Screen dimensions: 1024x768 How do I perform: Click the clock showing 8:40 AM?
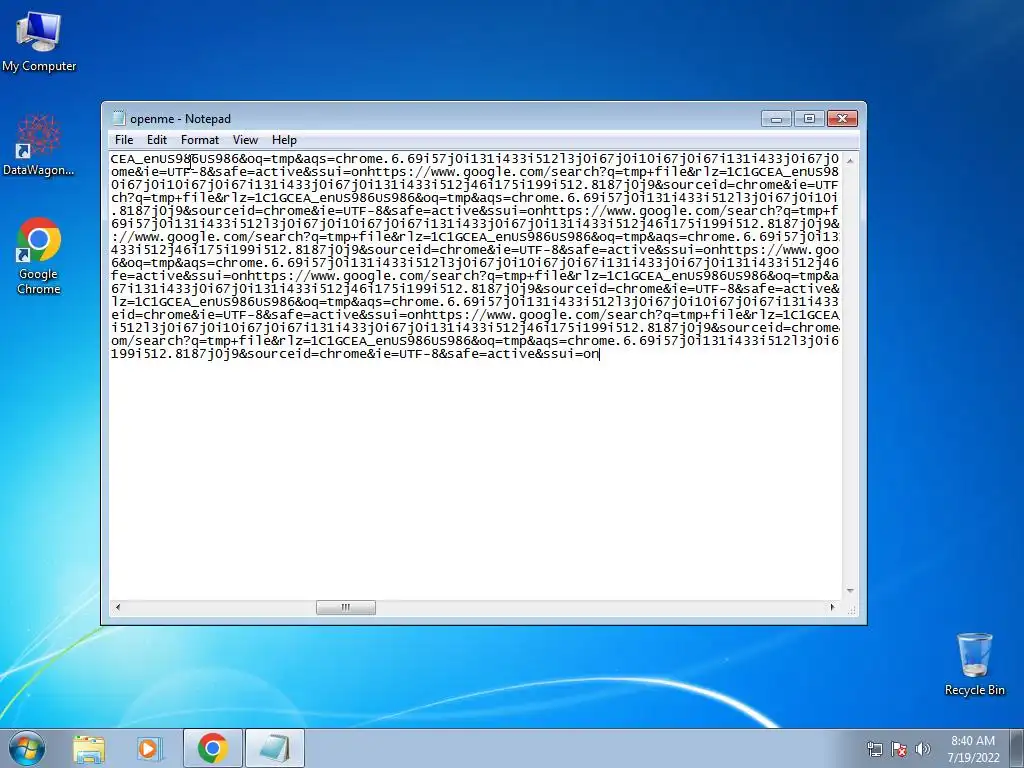[x=973, y=749]
